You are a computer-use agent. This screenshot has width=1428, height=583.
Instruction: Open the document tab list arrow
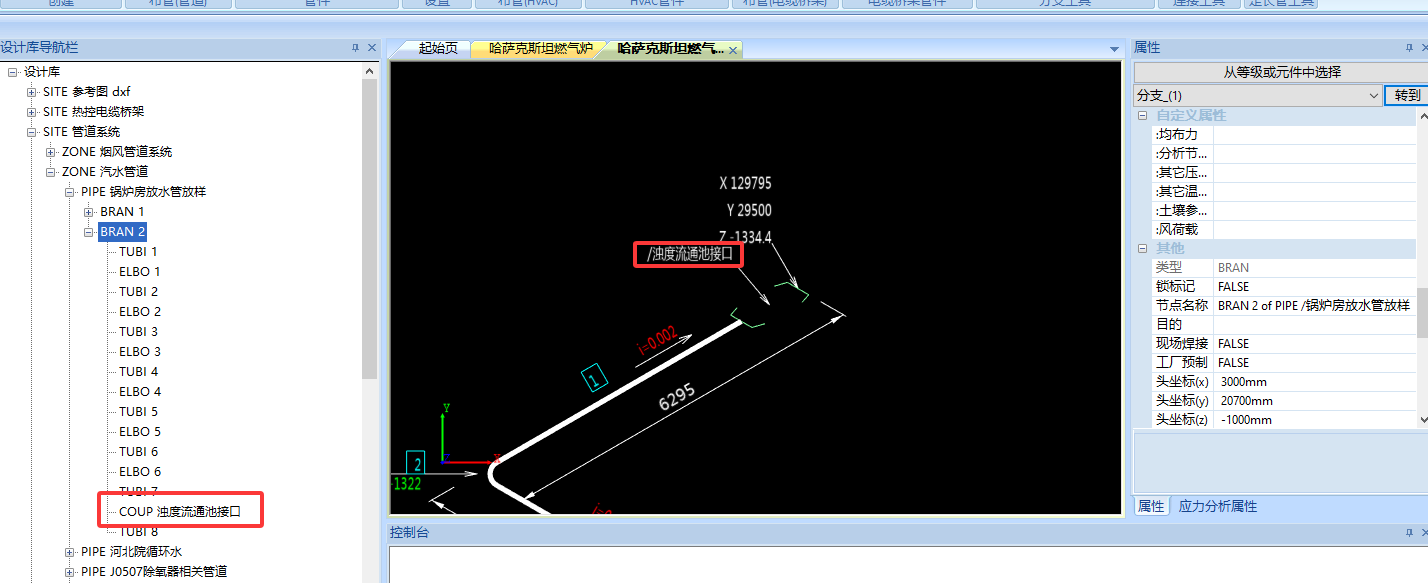pos(1114,49)
